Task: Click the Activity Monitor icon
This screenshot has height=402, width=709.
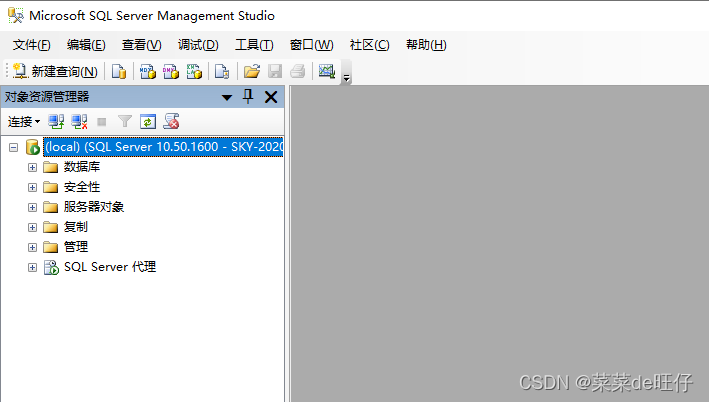Action: click(326, 71)
